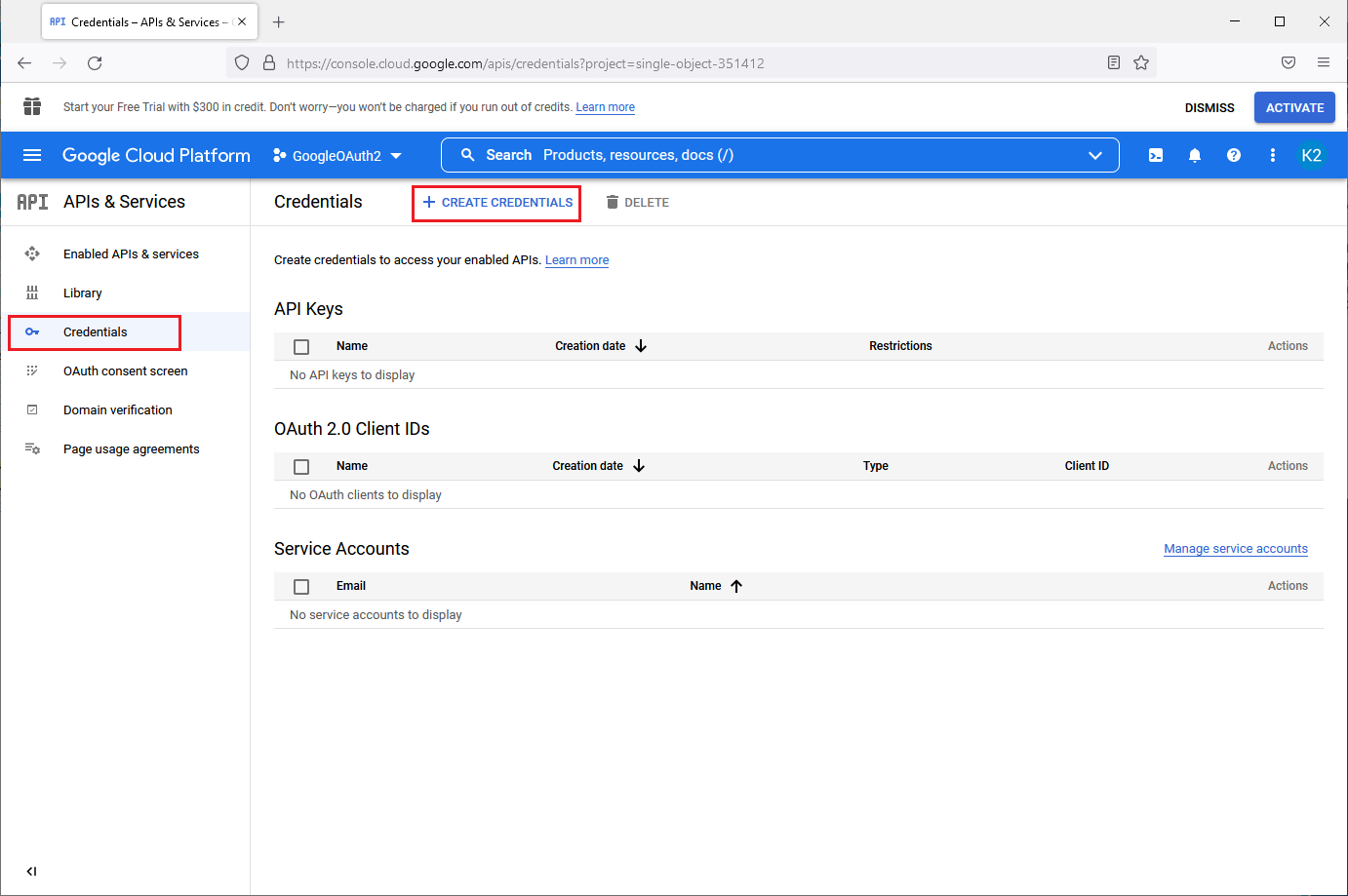Screen dimensions: 1348x896
Task: Reload the page in browser
Action: [95, 63]
